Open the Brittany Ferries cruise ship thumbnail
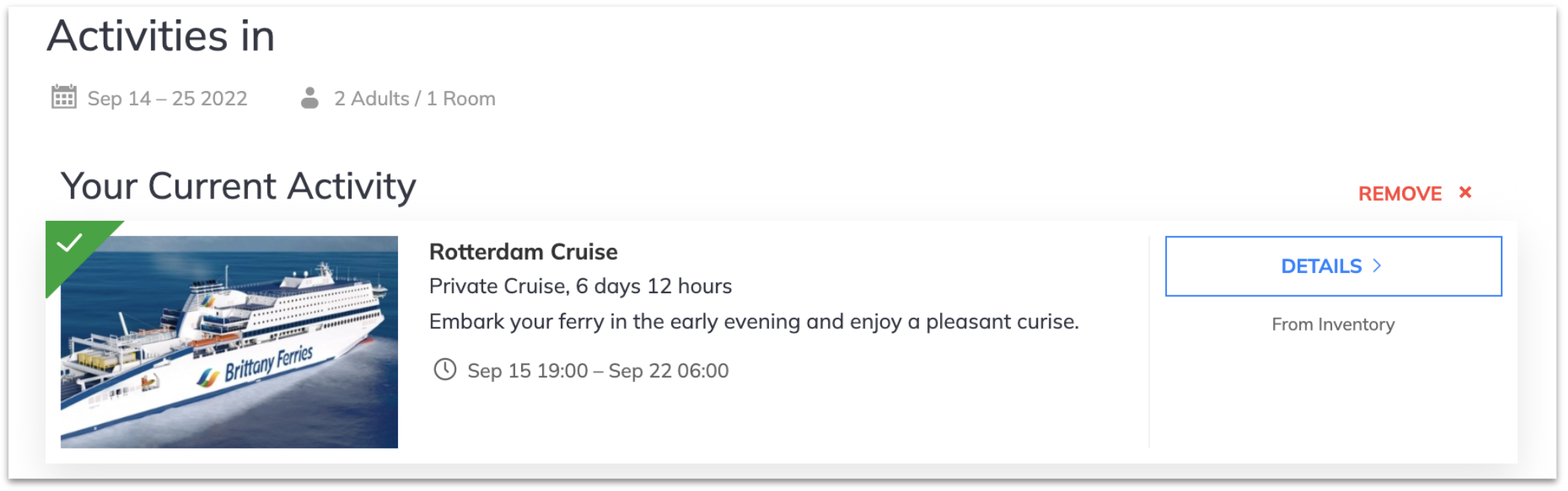The height and width of the screenshot is (491, 1568). pyautogui.click(x=229, y=342)
